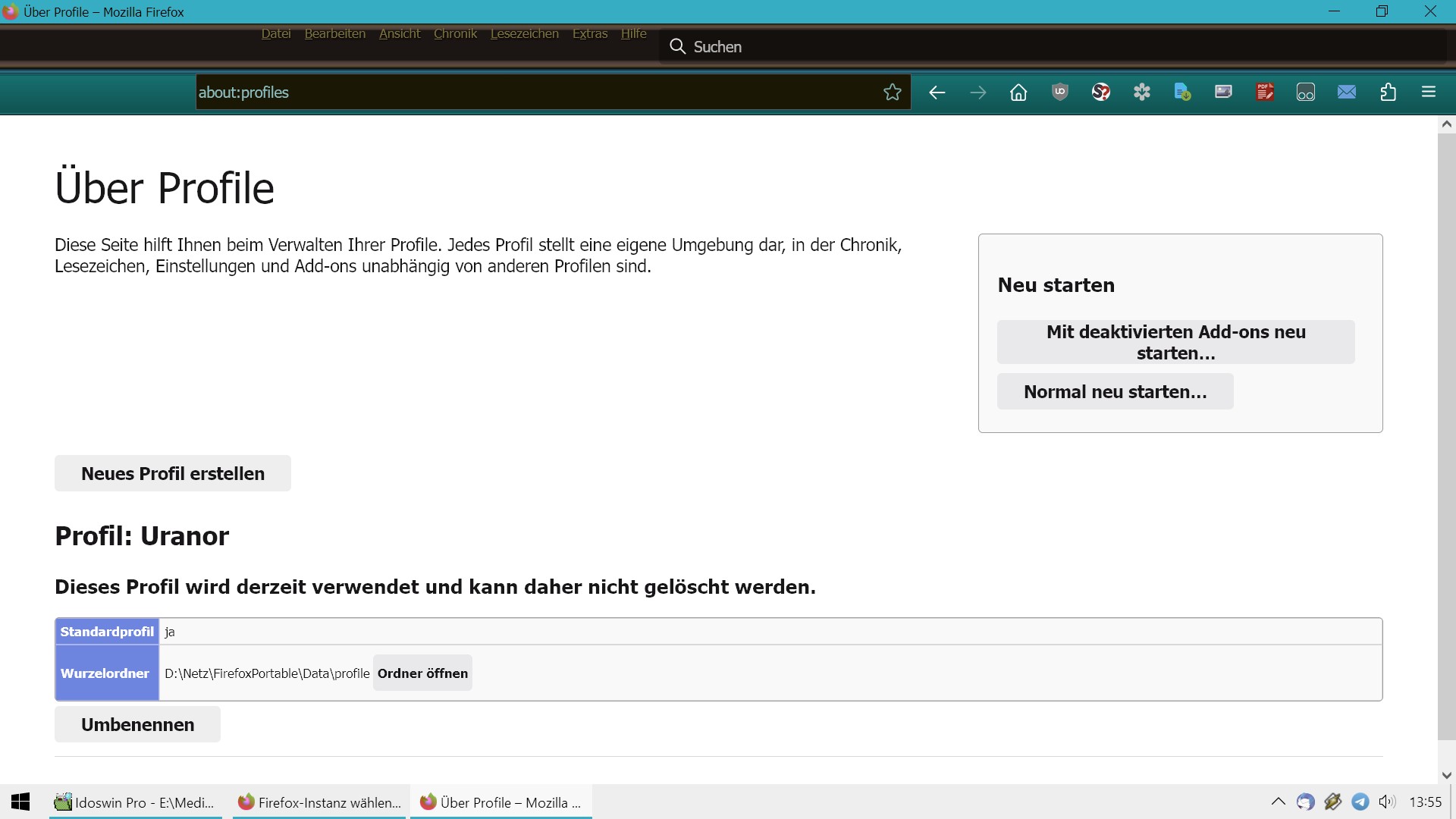Show hidden system tray icons
The width and height of the screenshot is (1456, 819).
pyautogui.click(x=1278, y=802)
